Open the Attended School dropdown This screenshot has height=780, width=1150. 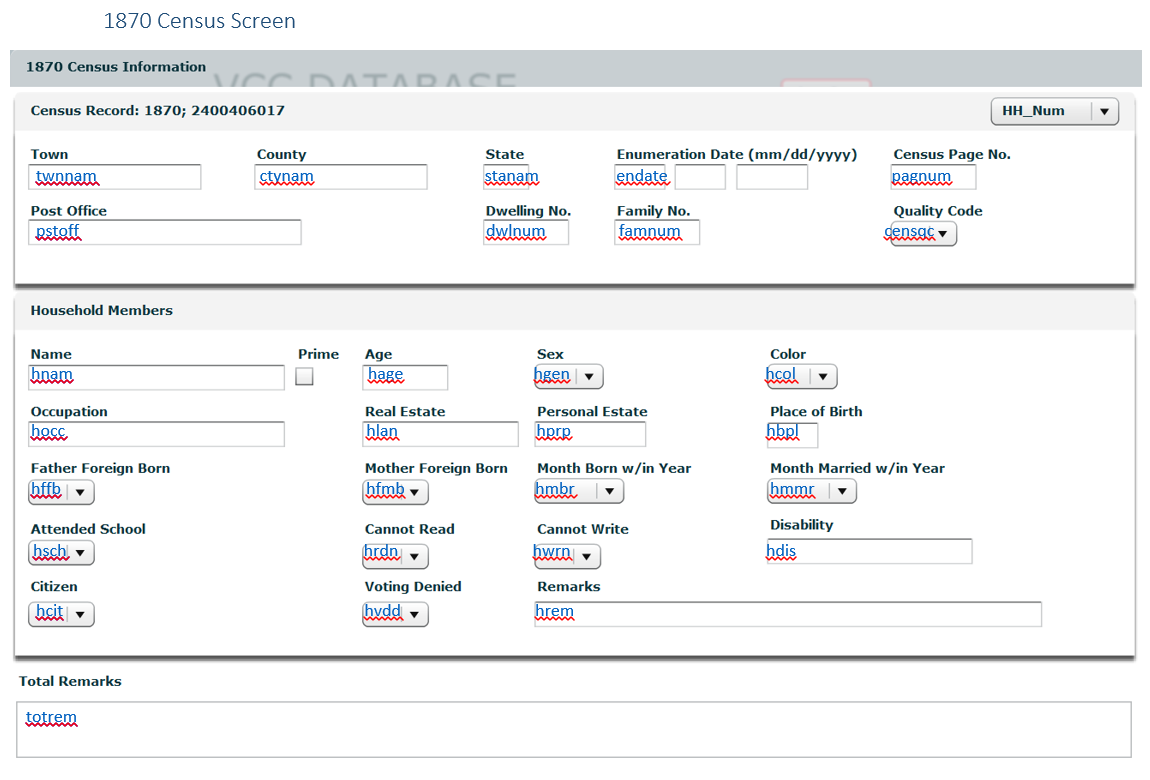click(62, 553)
